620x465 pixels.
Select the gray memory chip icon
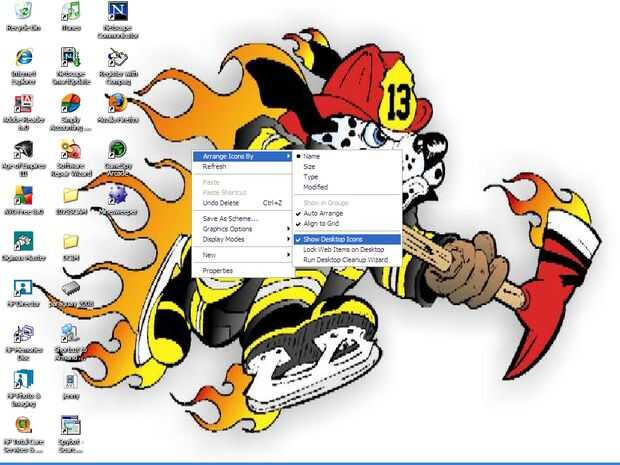click(x=71, y=288)
